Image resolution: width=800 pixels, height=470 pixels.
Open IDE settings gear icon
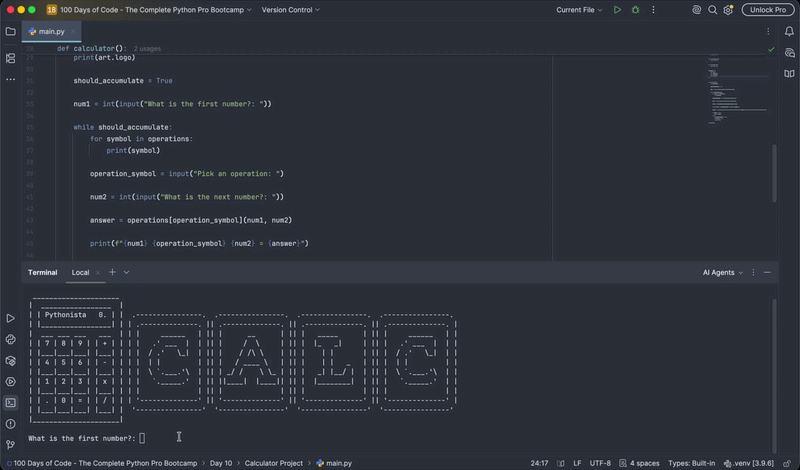pos(728,10)
